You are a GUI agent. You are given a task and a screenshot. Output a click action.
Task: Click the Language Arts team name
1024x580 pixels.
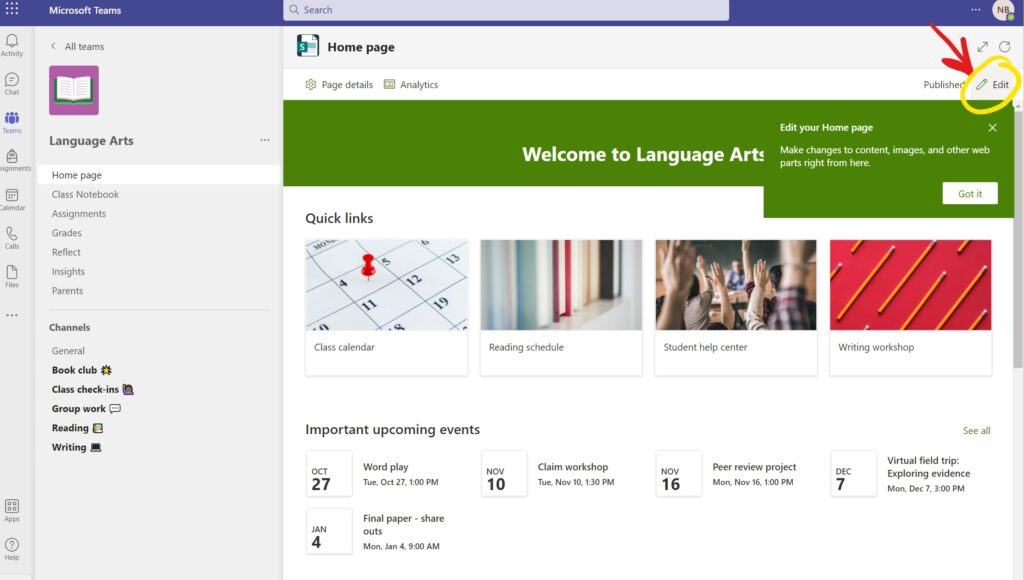tap(91, 140)
